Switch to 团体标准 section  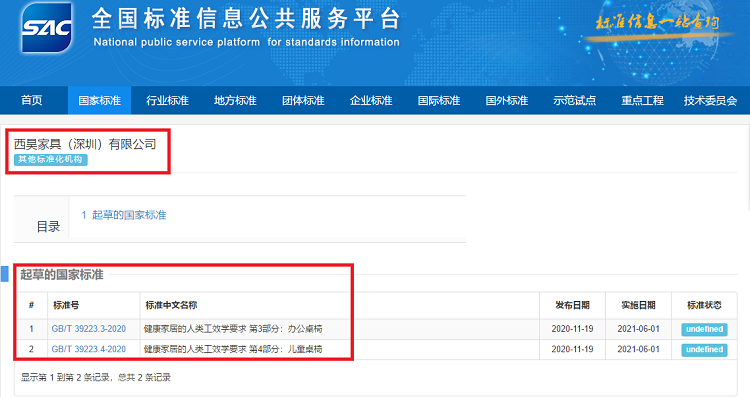click(x=303, y=100)
